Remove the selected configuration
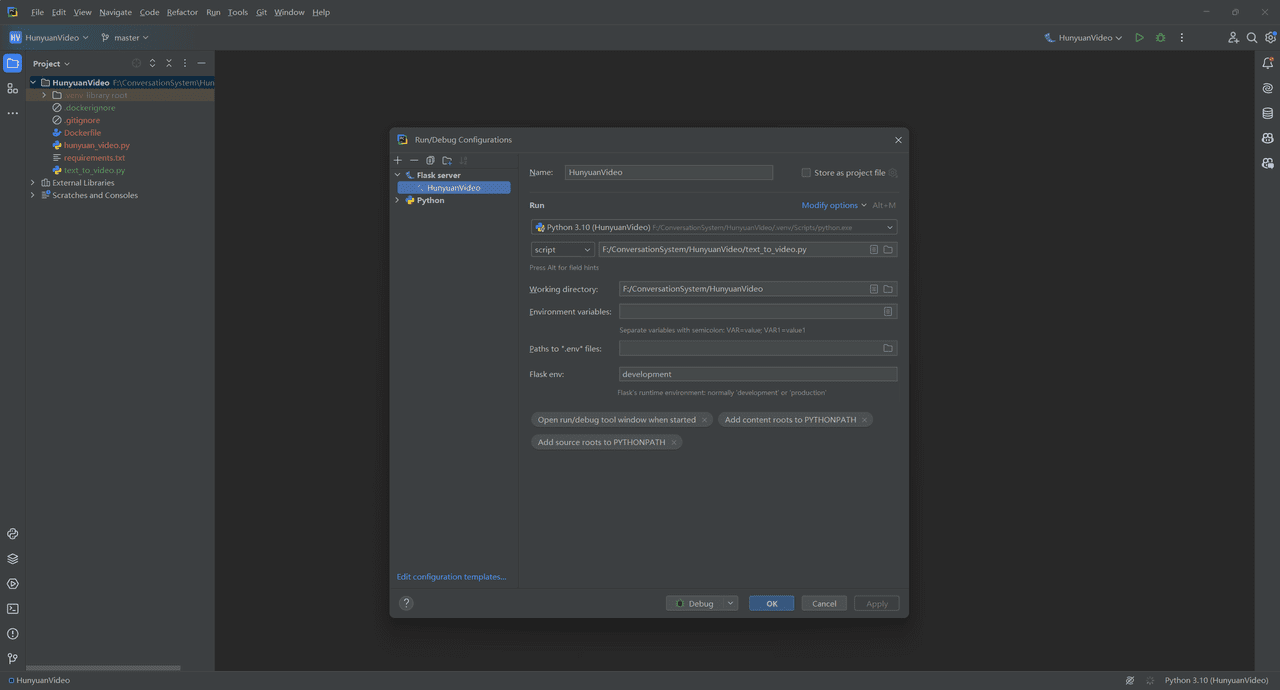Screen dimensions: 1280x690 click(414, 160)
